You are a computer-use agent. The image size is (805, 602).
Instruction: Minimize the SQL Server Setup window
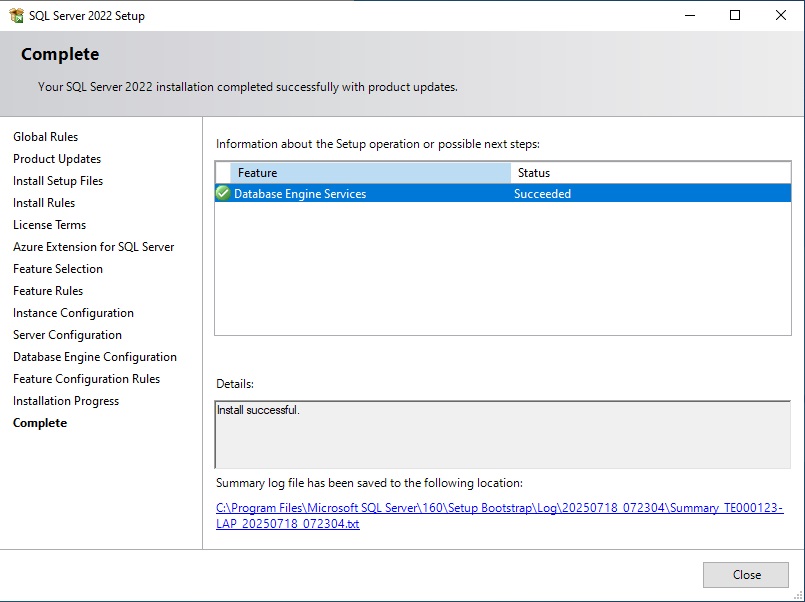click(689, 15)
